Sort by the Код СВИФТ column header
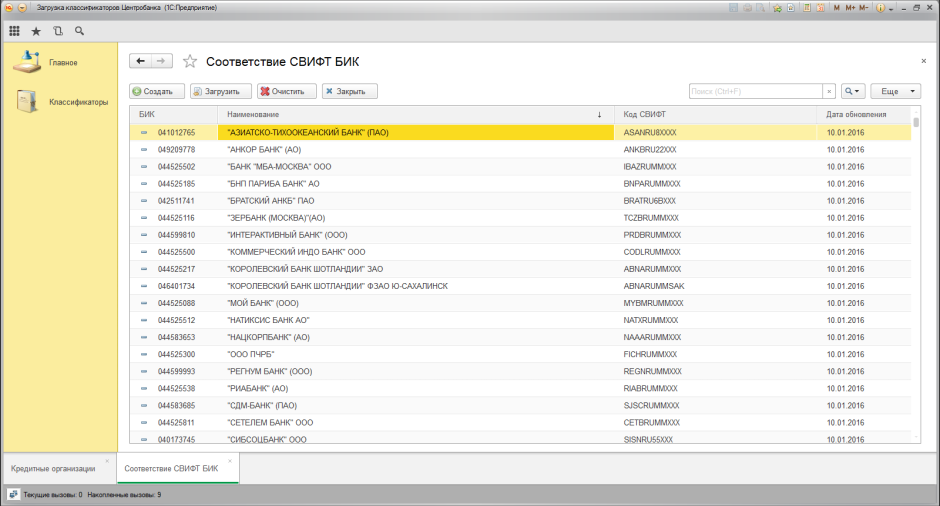Image resolution: width=940 pixels, height=506 pixels. click(716, 115)
